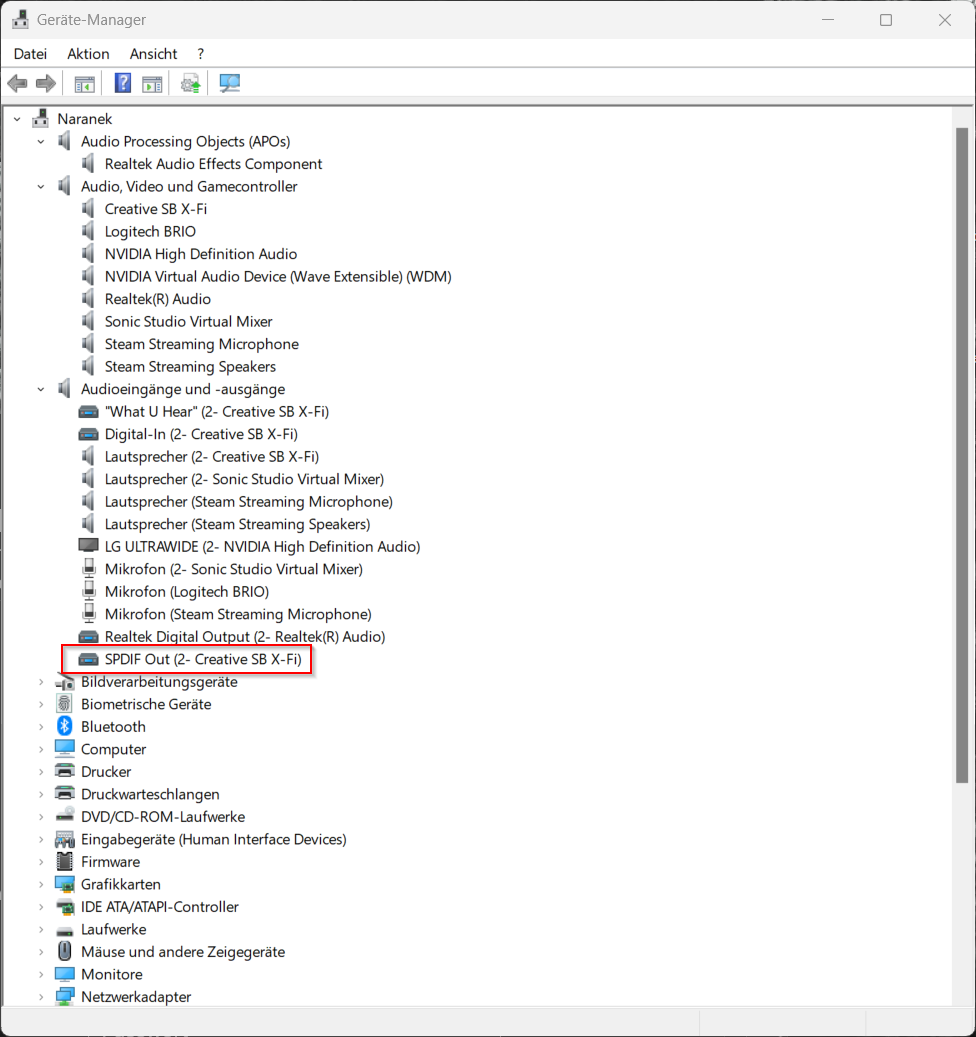The height and width of the screenshot is (1037, 976).
Task: Select Realtek Digital Output (2- Realtek(R) Audio)
Action: point(245,636)
